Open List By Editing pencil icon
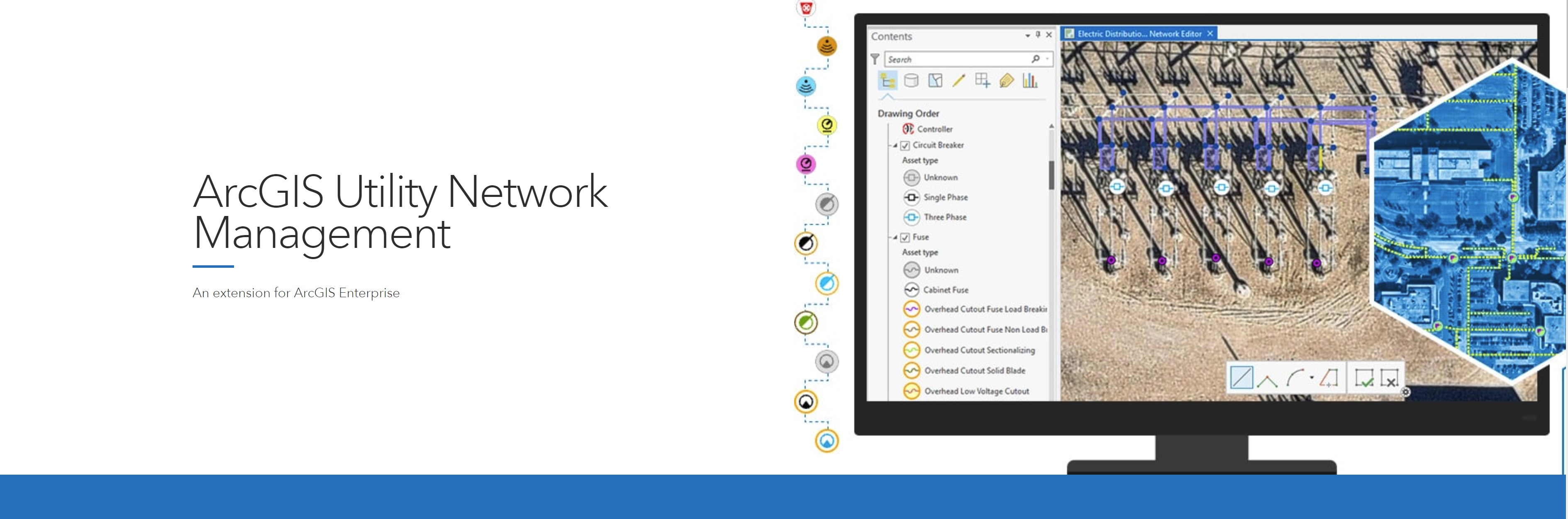Viewport: 1568px width, 519px height. (959, 80)
